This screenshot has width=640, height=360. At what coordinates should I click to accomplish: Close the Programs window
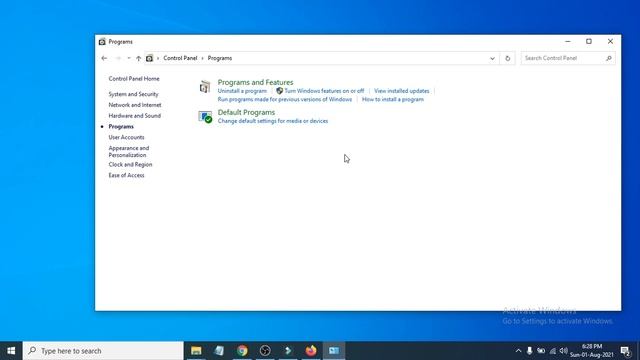(610, 42)
